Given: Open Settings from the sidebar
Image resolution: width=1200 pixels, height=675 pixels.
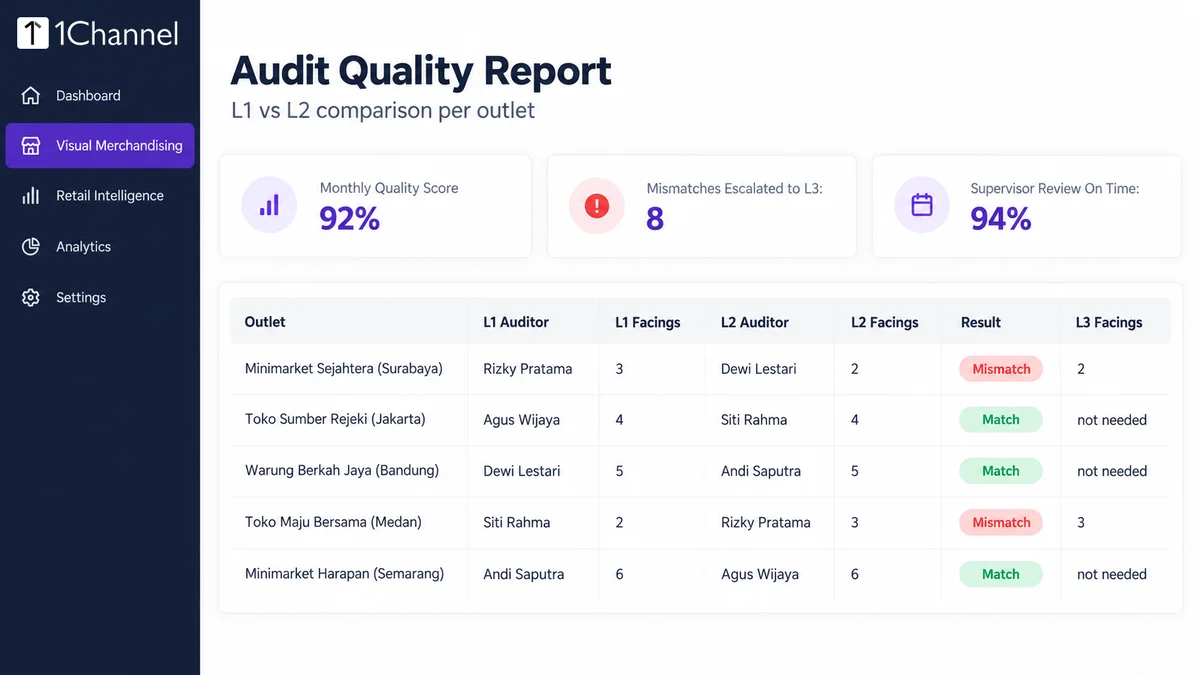Looking at the screenshot, I should [100, 298].
